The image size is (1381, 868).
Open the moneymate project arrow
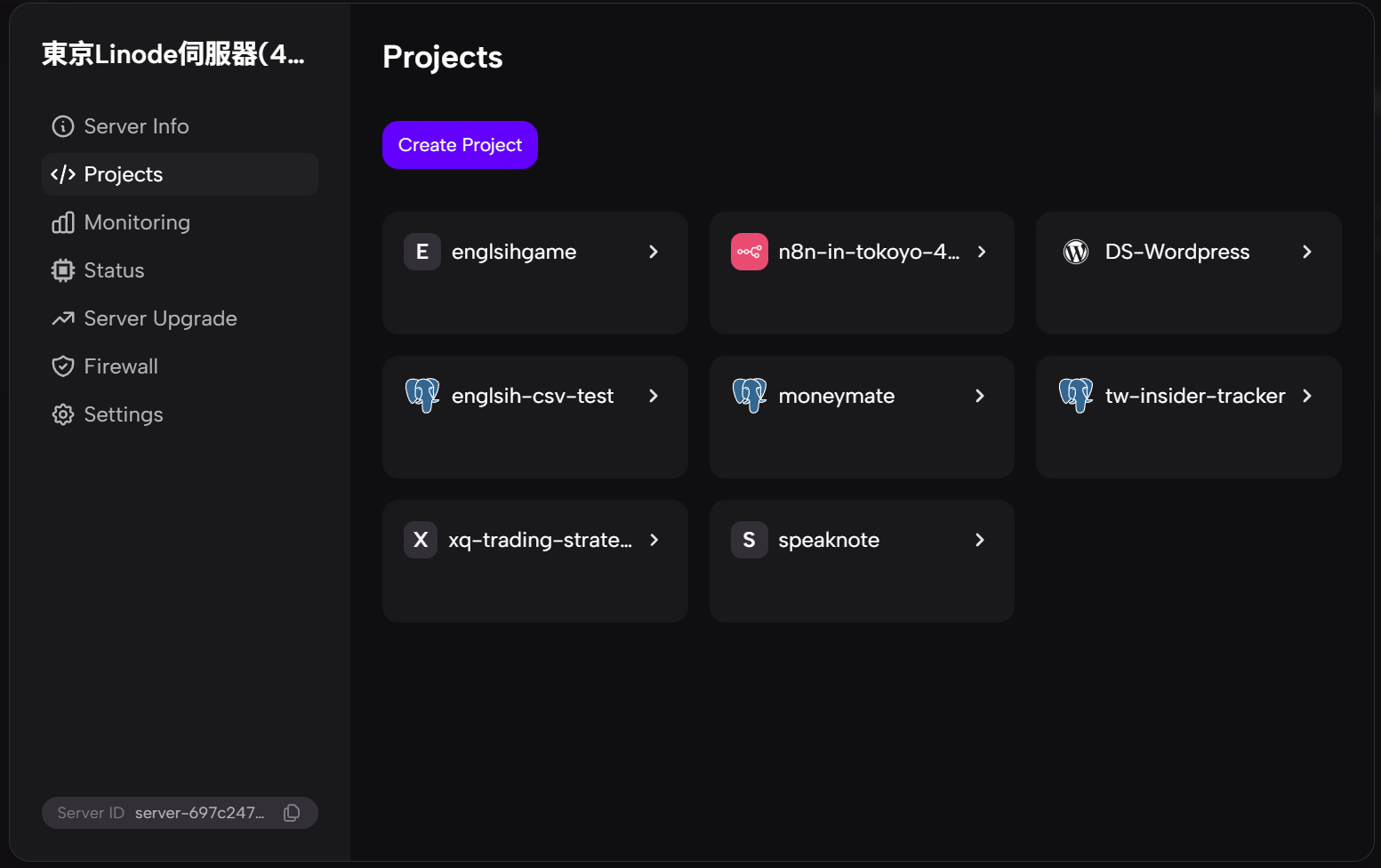click(980, 396)
